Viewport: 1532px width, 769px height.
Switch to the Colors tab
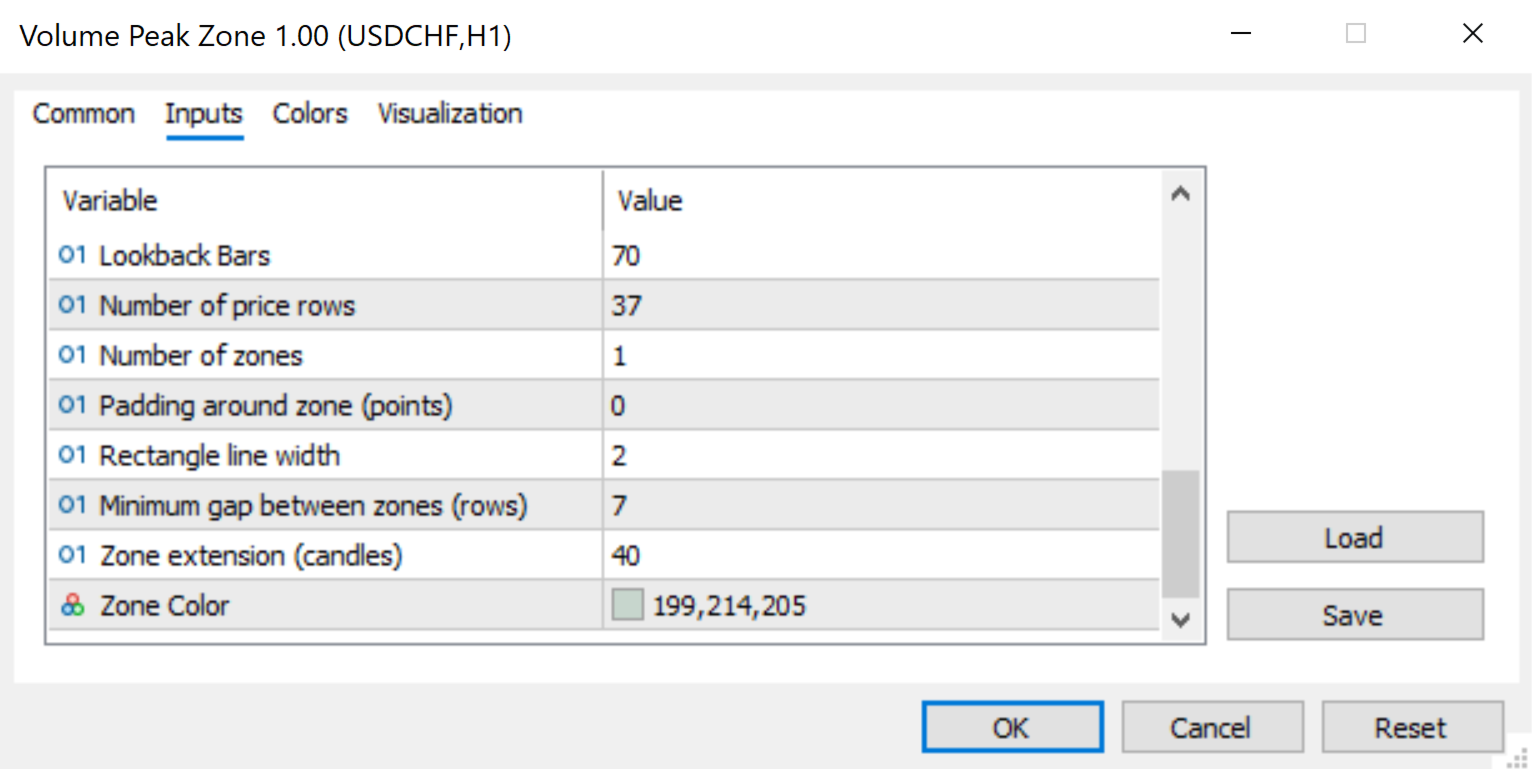tap(310, 114)
